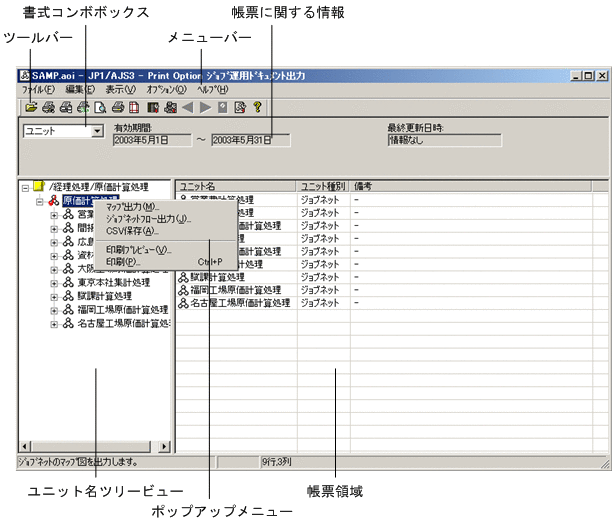Click the yellow question mark help icon

point(257,107)
